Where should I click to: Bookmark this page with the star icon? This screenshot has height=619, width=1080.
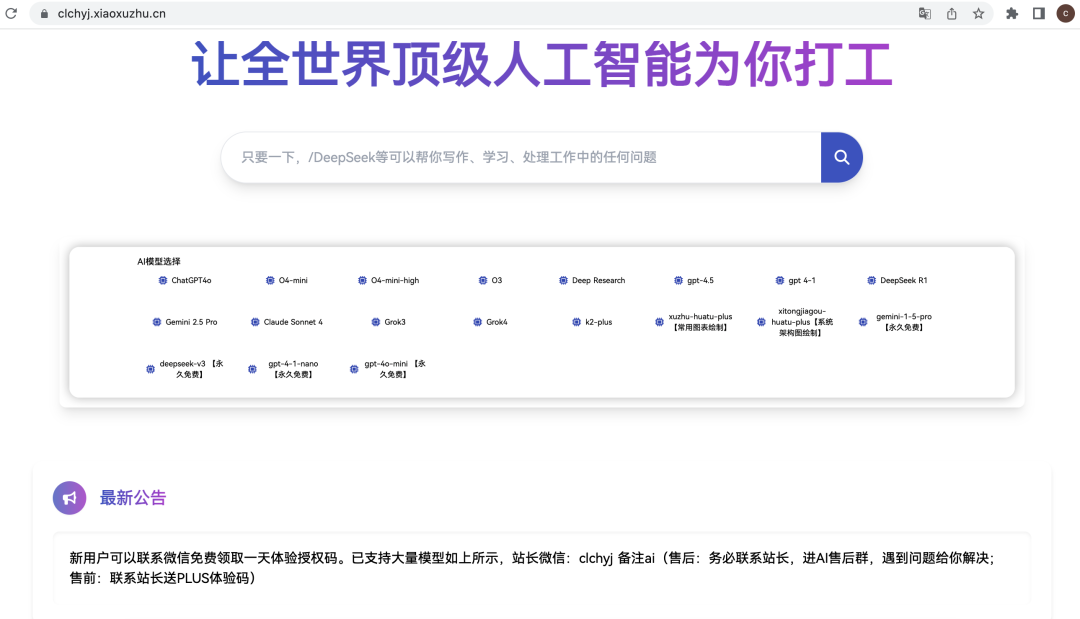pyautogui.click(x=978, y=13)
